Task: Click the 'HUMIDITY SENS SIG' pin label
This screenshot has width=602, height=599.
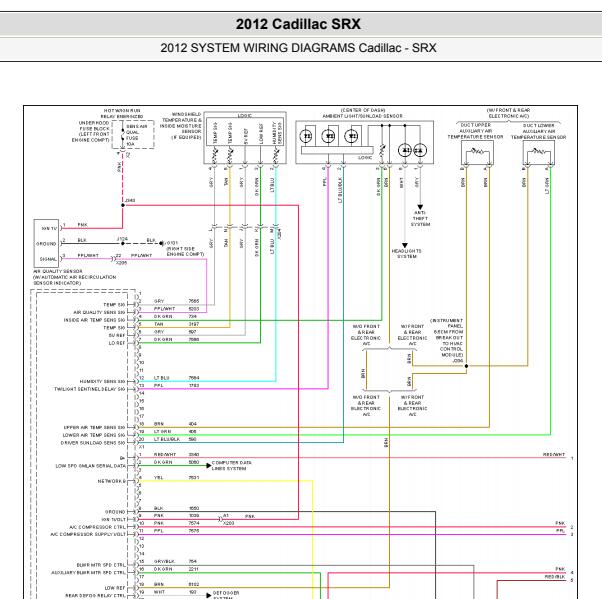Action: 102,381
